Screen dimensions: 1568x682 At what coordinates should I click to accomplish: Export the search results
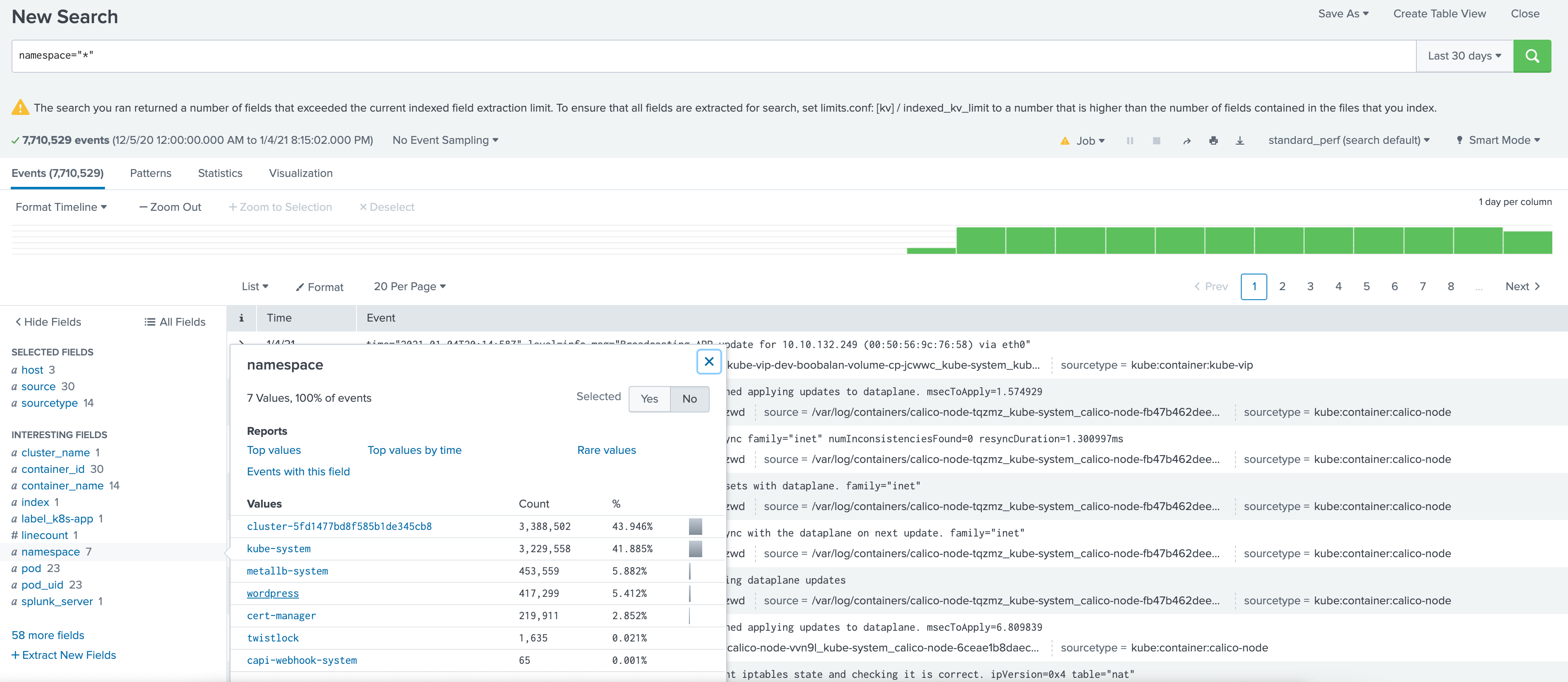[x=1240, y=140]
